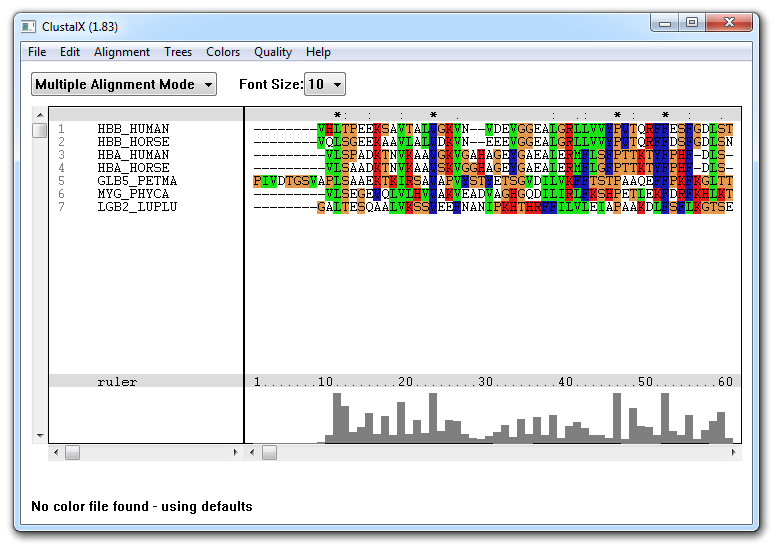Expand the Multiple Alignment Mode dropdown
The image size is (778, 551).
pyautogui.click(x=124, y=85)
